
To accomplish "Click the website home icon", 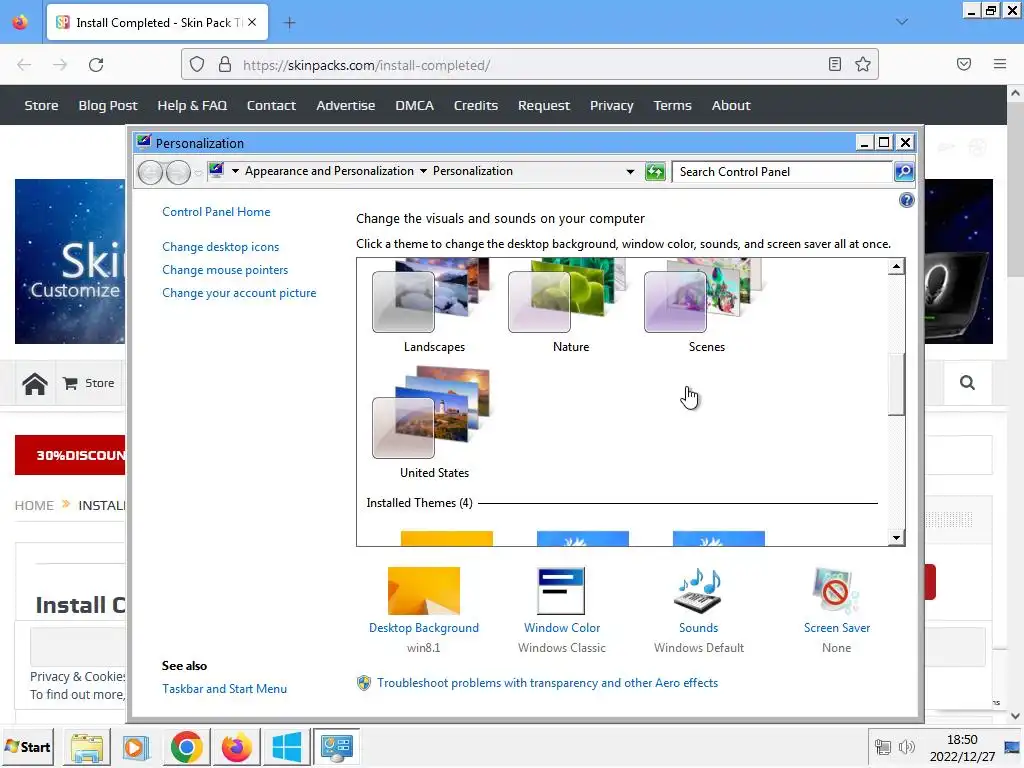I will 35,383.
